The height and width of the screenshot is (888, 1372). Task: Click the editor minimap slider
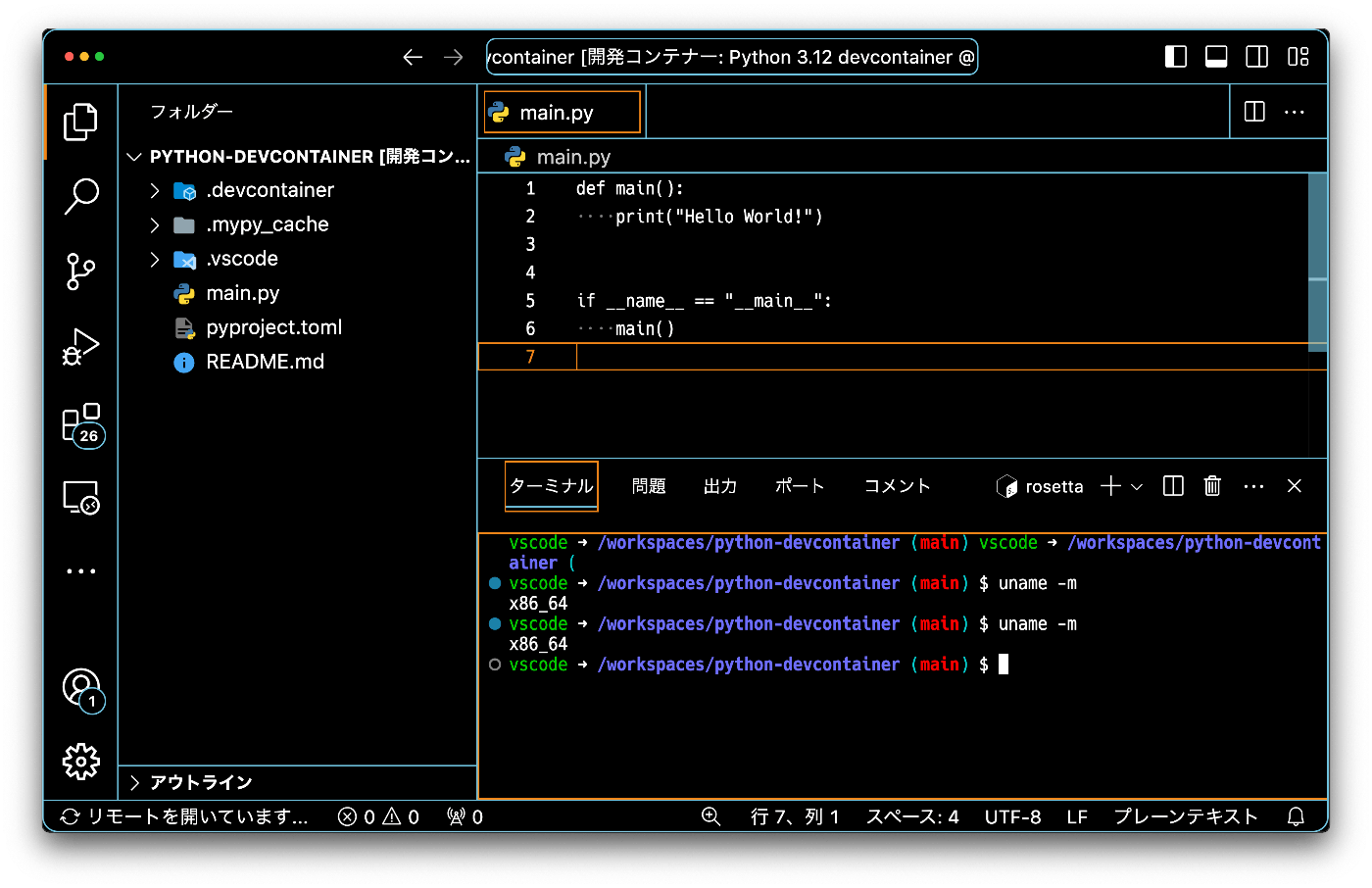click(x=1318, y=262)
